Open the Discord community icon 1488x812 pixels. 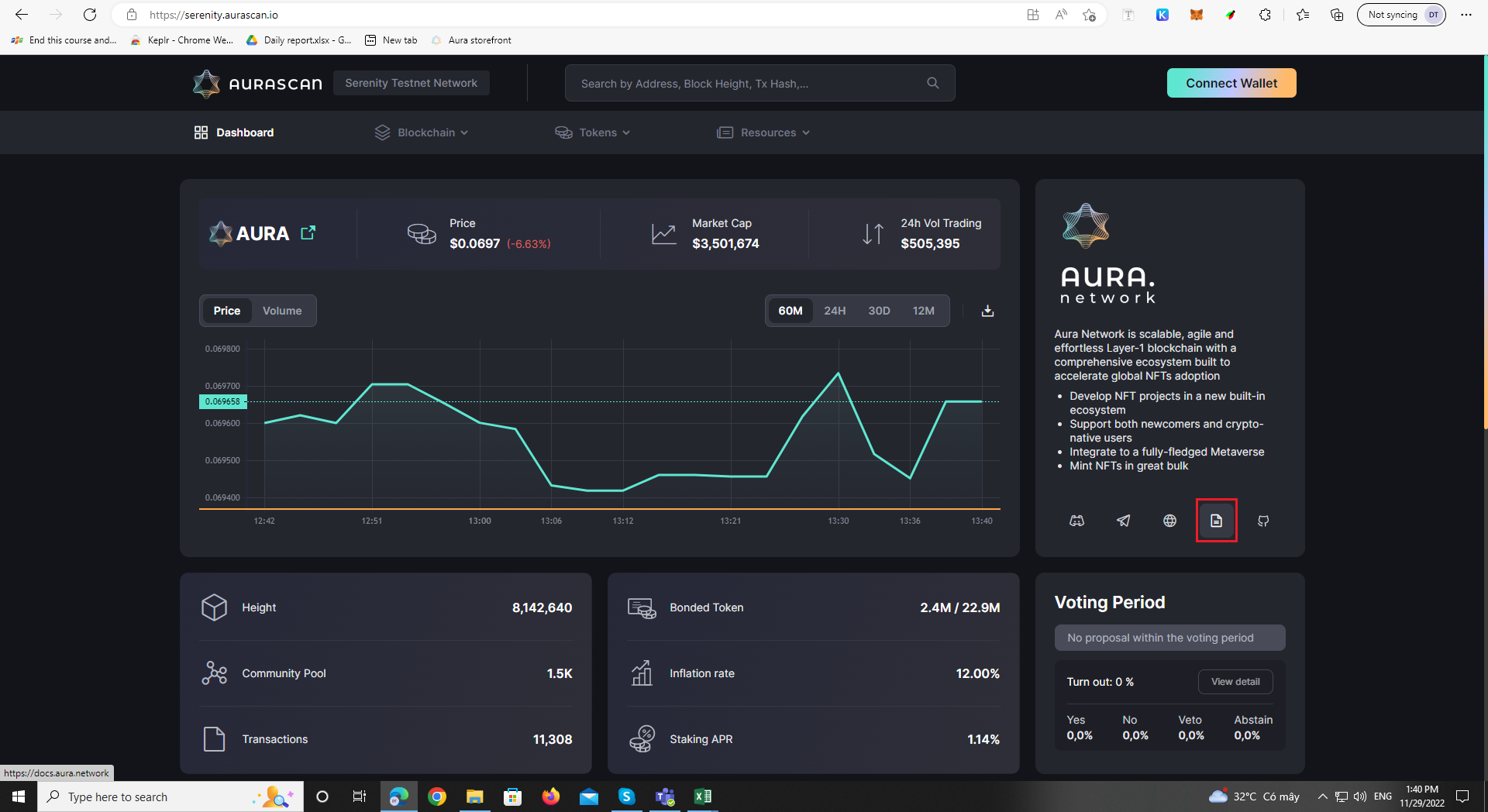(x=1076, y=521)
